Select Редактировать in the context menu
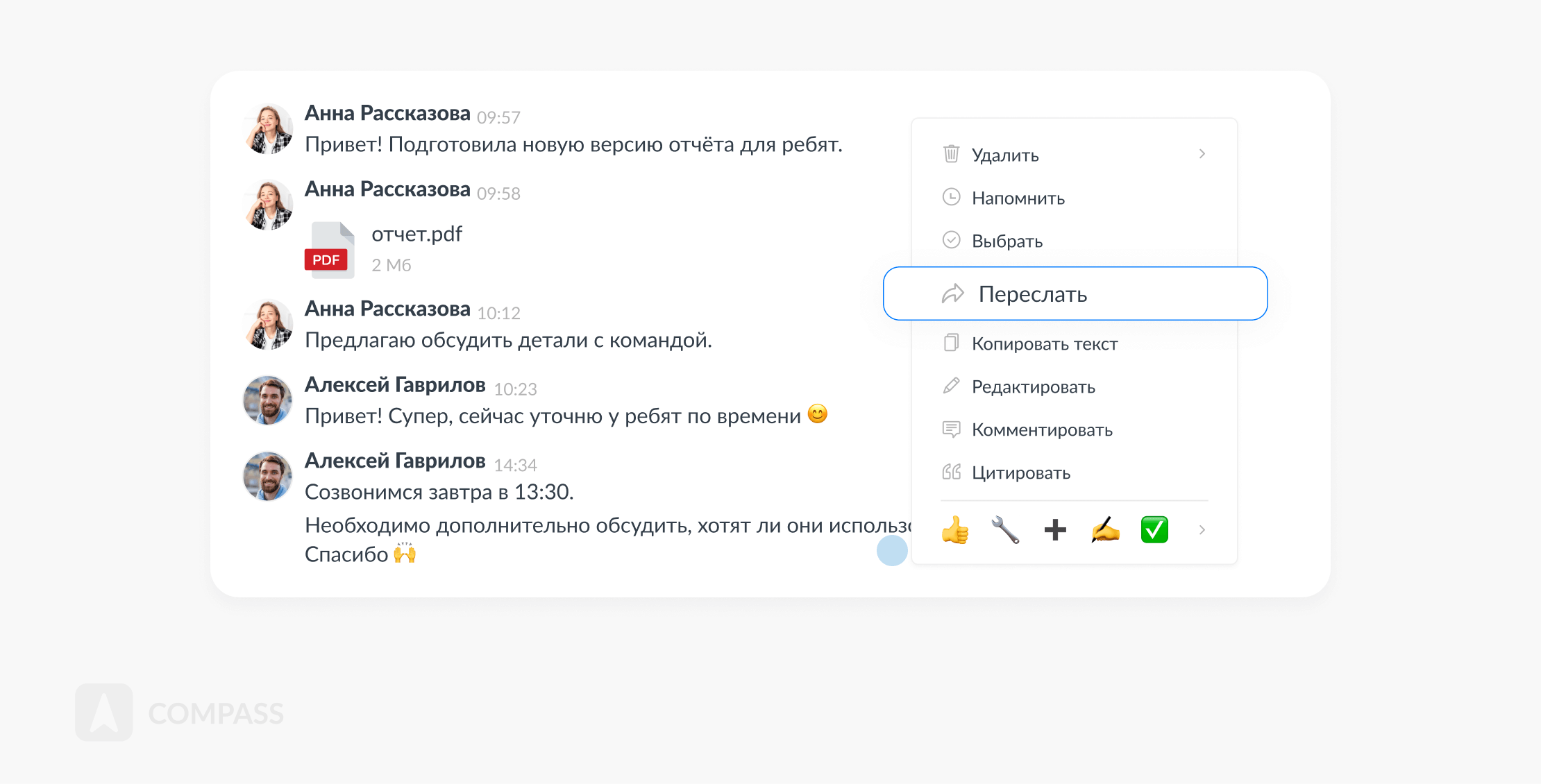This screenshot has height=784, width=1541. click(1033, 387)
